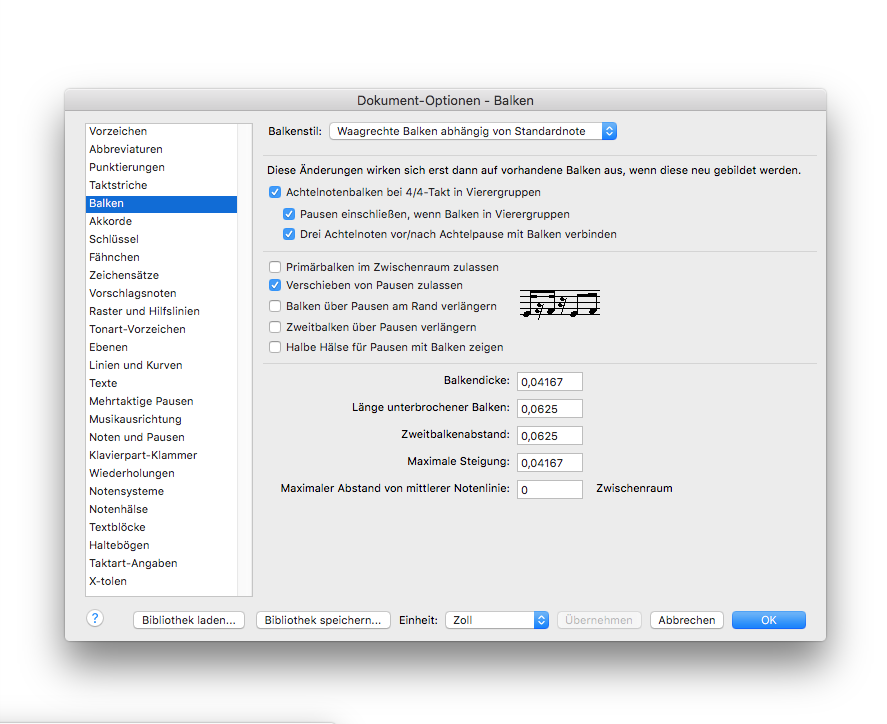Click Abbrechen to cancel
The image size is (887, 724).
click(687, 620)
